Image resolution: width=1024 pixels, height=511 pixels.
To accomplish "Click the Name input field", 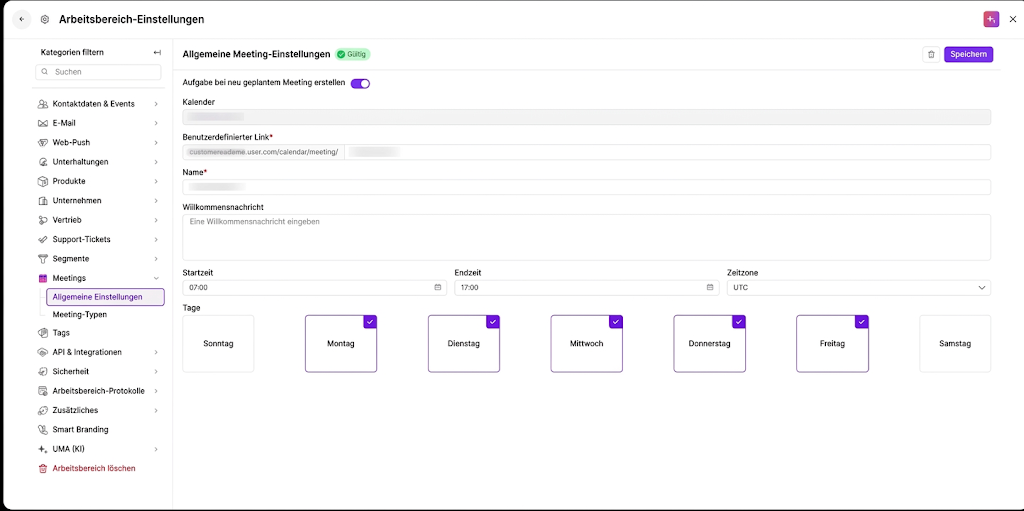I will (x=586, y=187).
